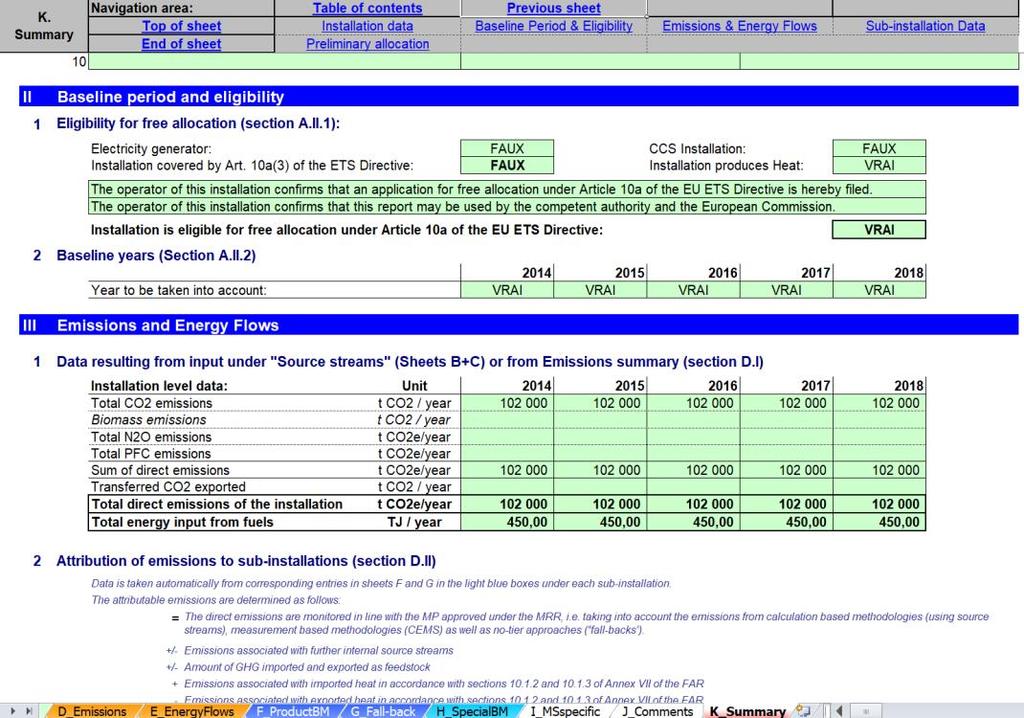Select Total energy input 2015 value 450,00
The height and width of the screenshot is (718, 1024).
click(600, 521)
